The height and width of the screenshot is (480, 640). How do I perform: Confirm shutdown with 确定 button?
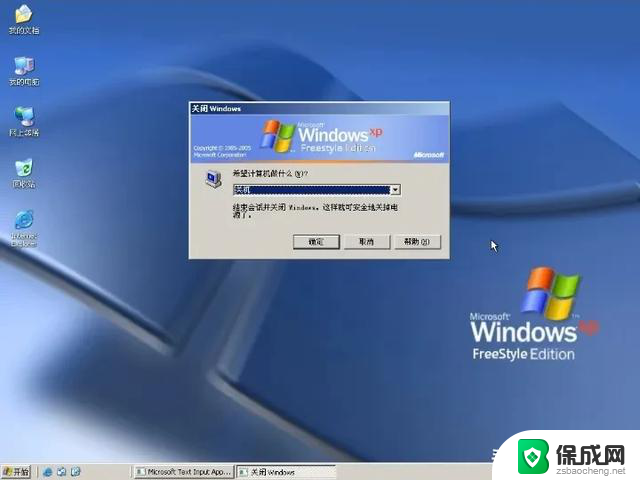(x=316, y=242)
